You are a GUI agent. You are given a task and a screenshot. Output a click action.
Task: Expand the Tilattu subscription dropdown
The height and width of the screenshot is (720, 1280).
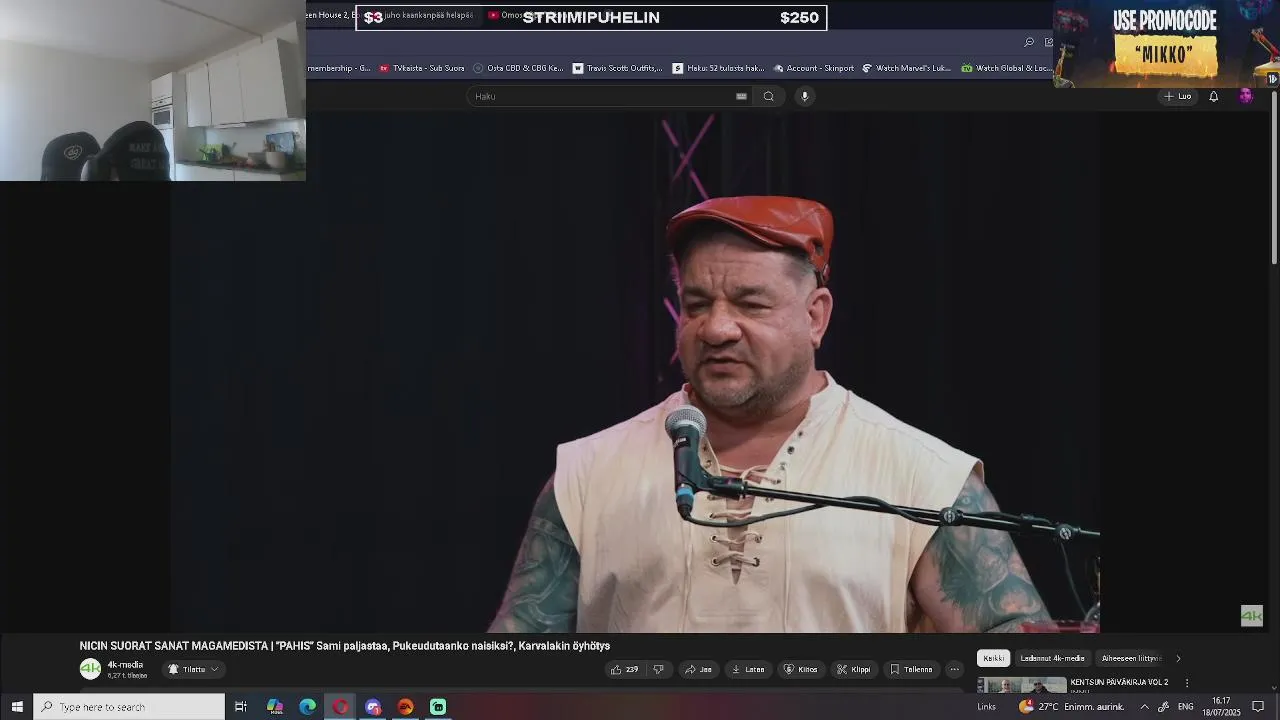click(x=193, y=669)
